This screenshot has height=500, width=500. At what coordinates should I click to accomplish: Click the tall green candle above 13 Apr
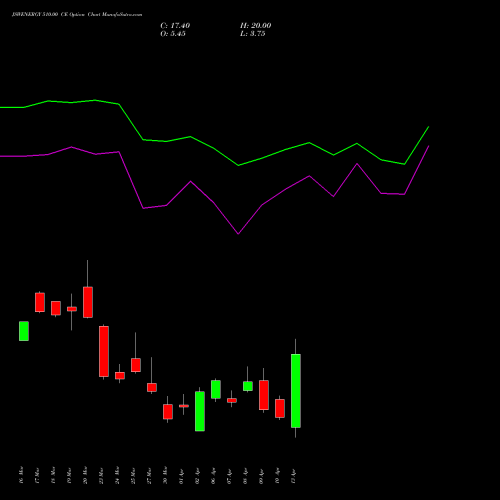click(296, 391)
